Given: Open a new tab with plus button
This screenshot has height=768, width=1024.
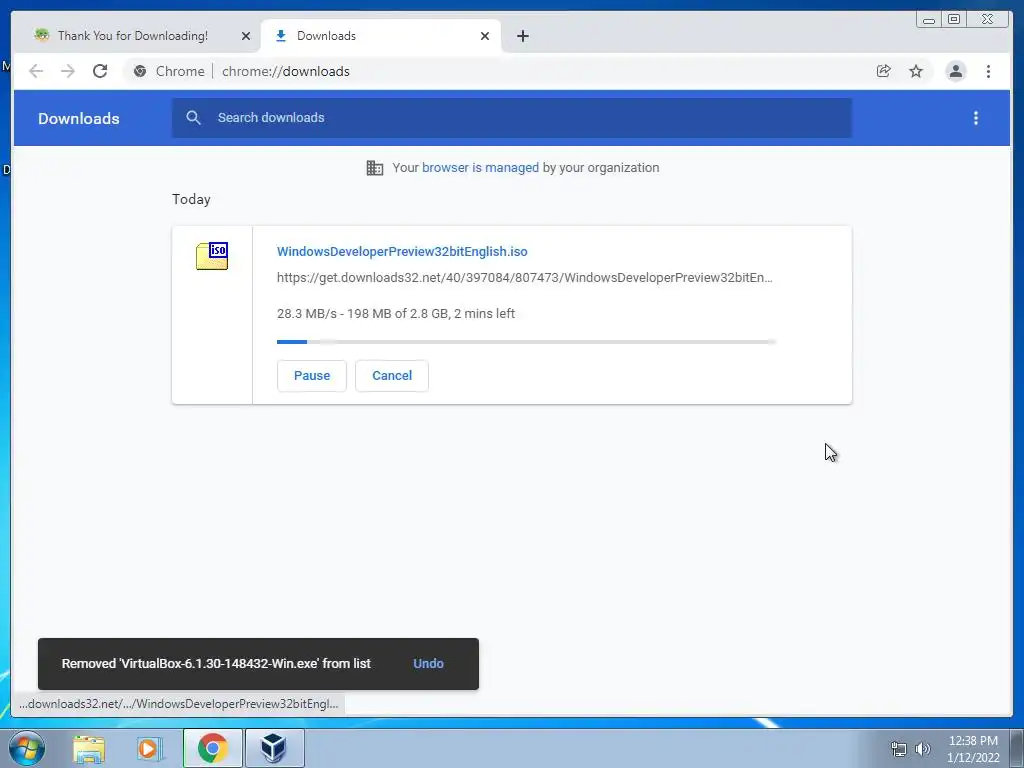Looking at the screenshot, I should click(522, 36).
